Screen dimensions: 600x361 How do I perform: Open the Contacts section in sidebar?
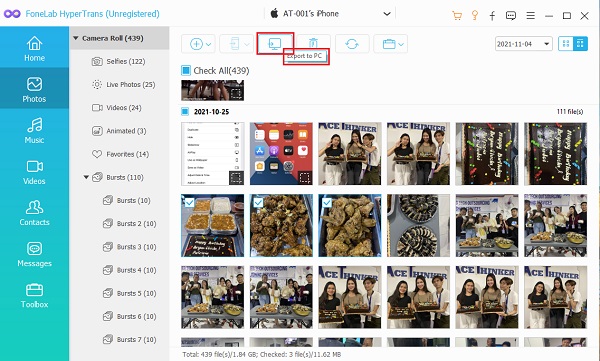coord(34,213)
